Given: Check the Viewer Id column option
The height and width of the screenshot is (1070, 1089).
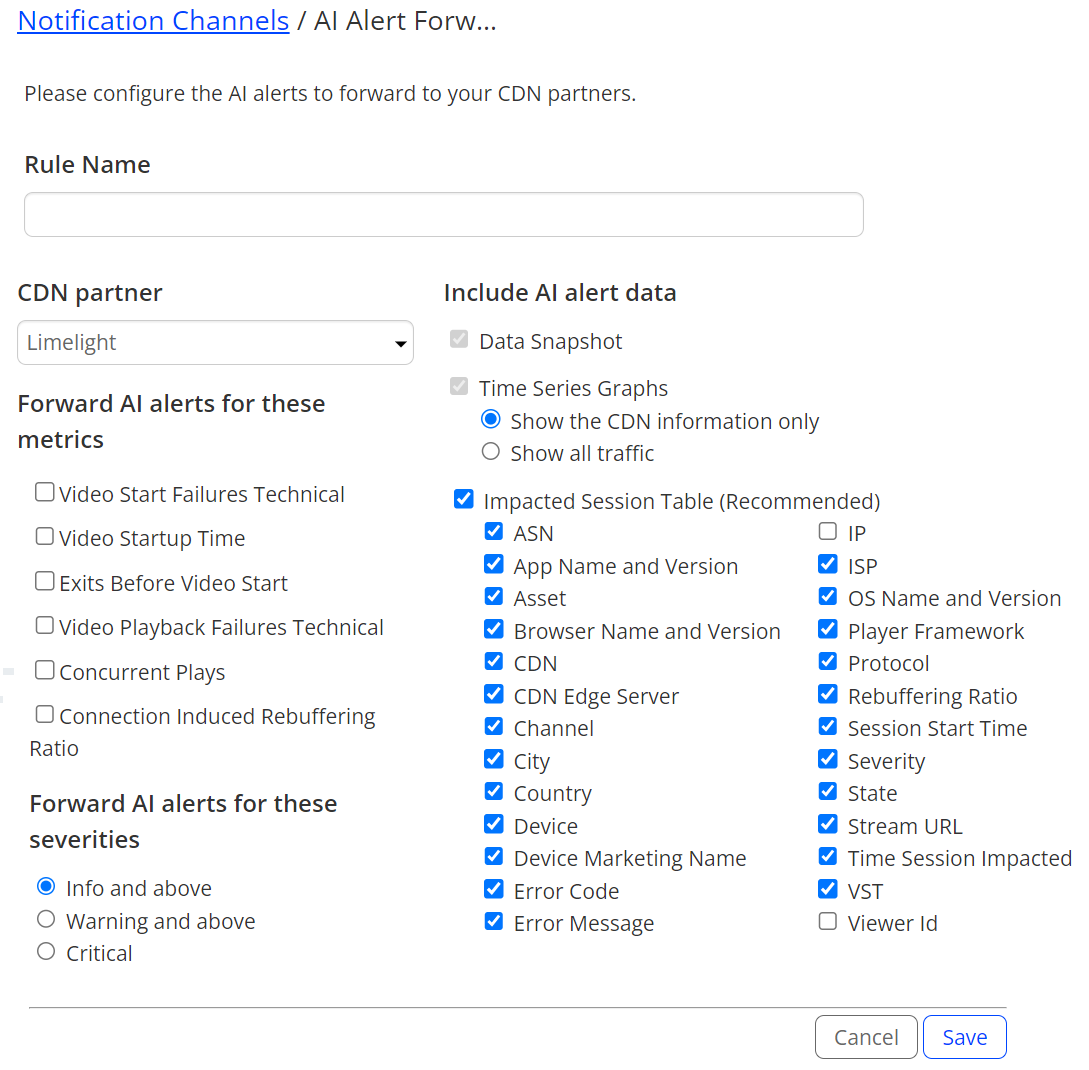Looking at the screenshot, I should tap(827, 921).
